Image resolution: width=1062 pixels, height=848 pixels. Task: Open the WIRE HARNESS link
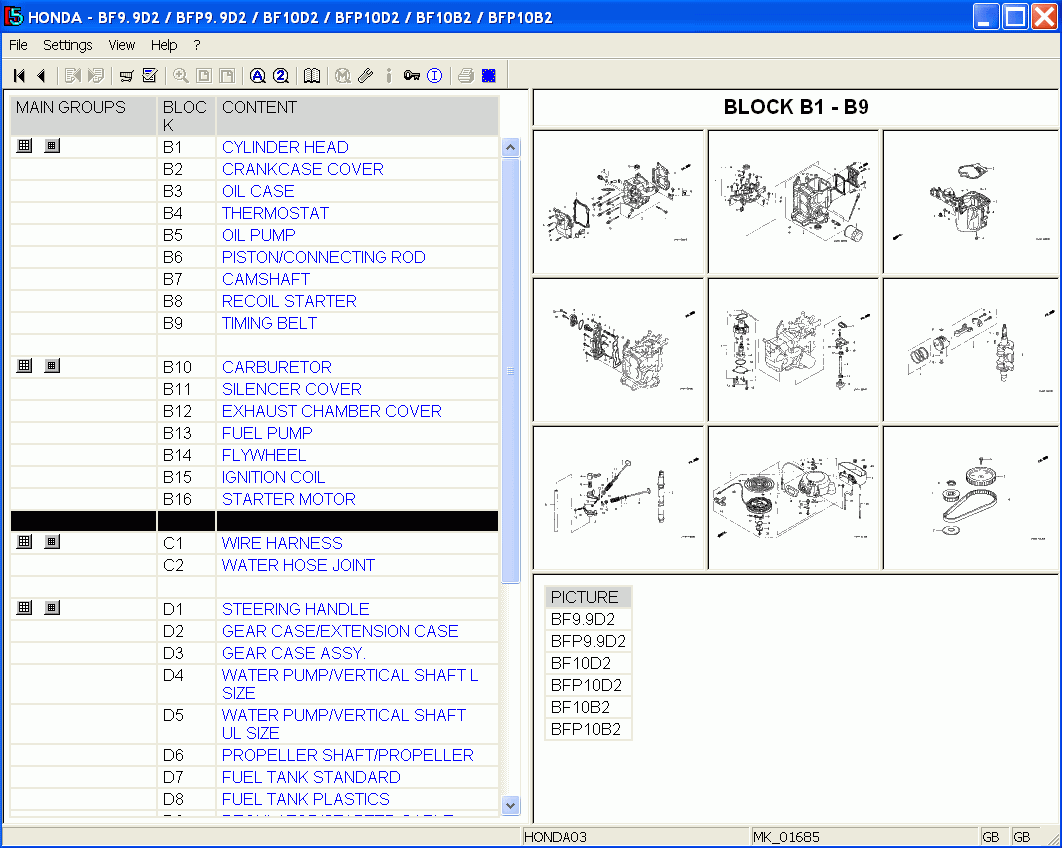click(x=282, y=543)
